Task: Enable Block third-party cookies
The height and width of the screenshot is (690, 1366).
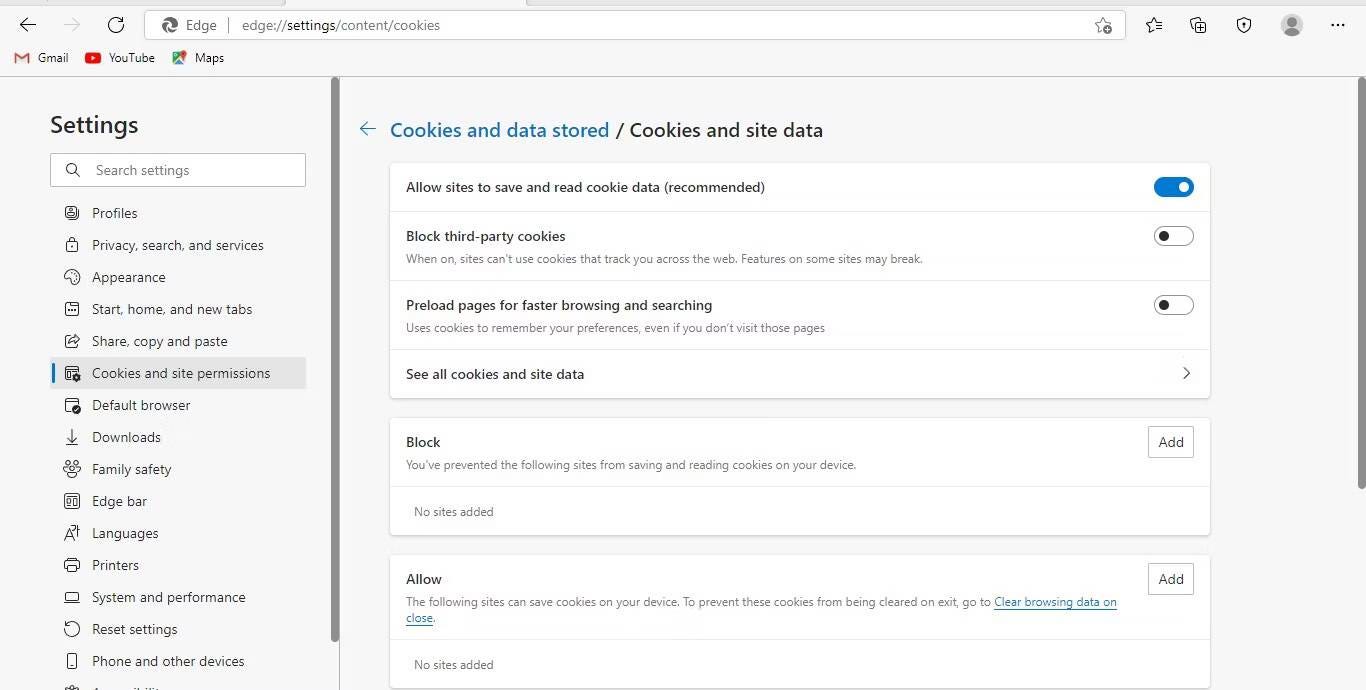Action: [1173, 235]
